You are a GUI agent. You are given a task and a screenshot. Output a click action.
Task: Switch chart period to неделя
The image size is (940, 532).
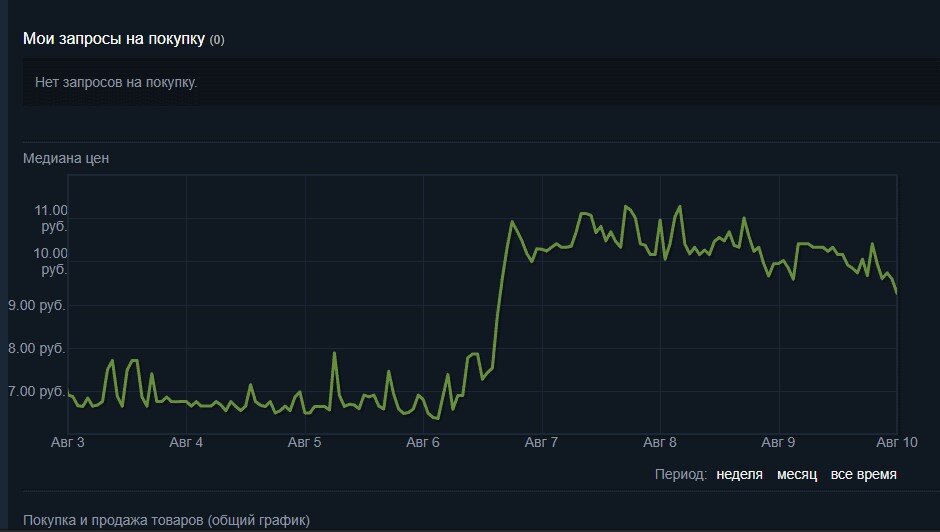739,474
